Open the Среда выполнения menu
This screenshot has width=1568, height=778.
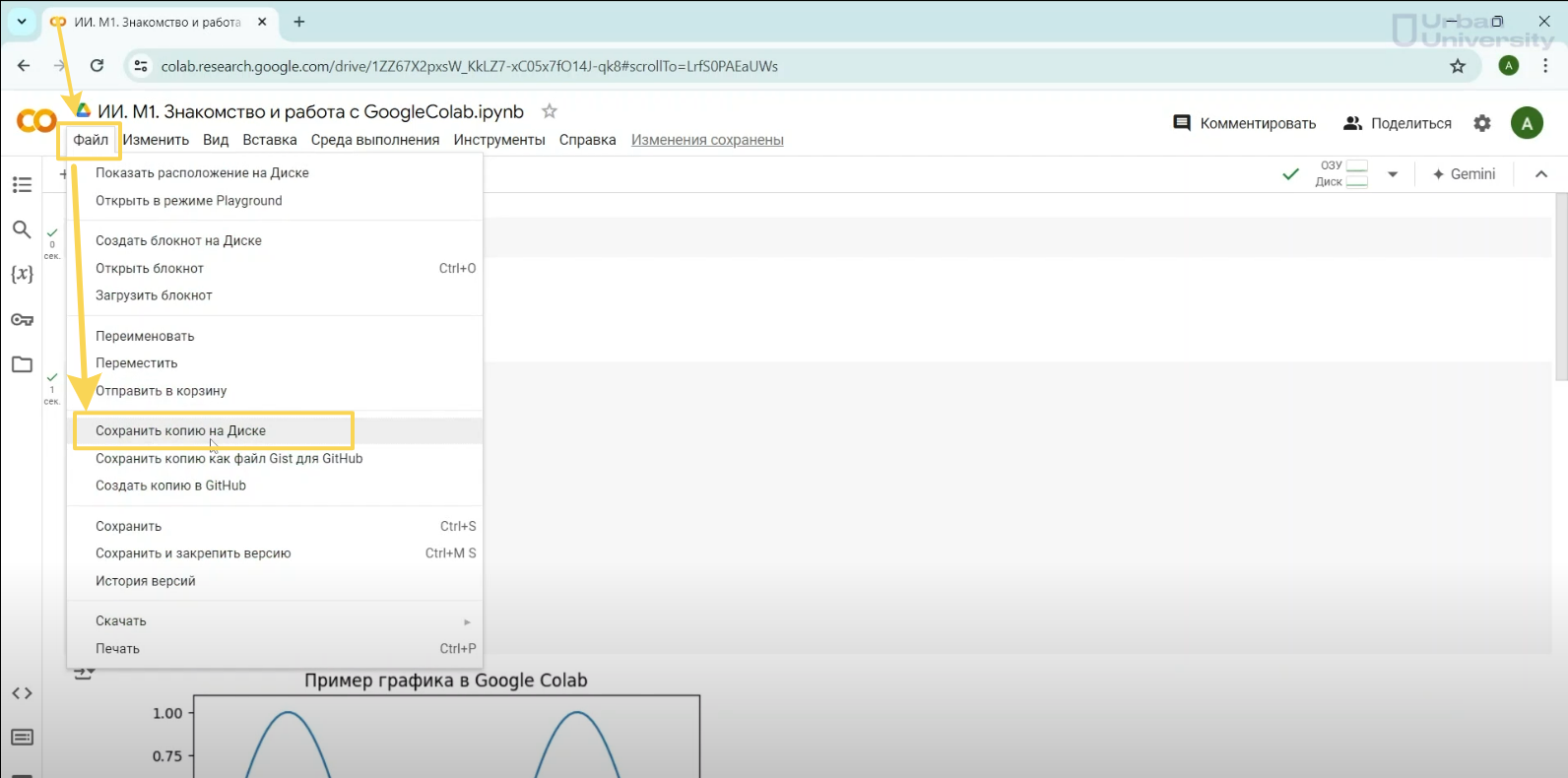[x=375, y=140]
